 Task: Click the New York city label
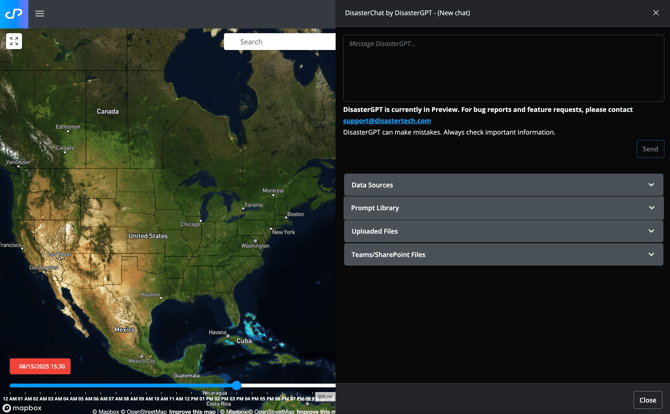[x=283, y=232]
